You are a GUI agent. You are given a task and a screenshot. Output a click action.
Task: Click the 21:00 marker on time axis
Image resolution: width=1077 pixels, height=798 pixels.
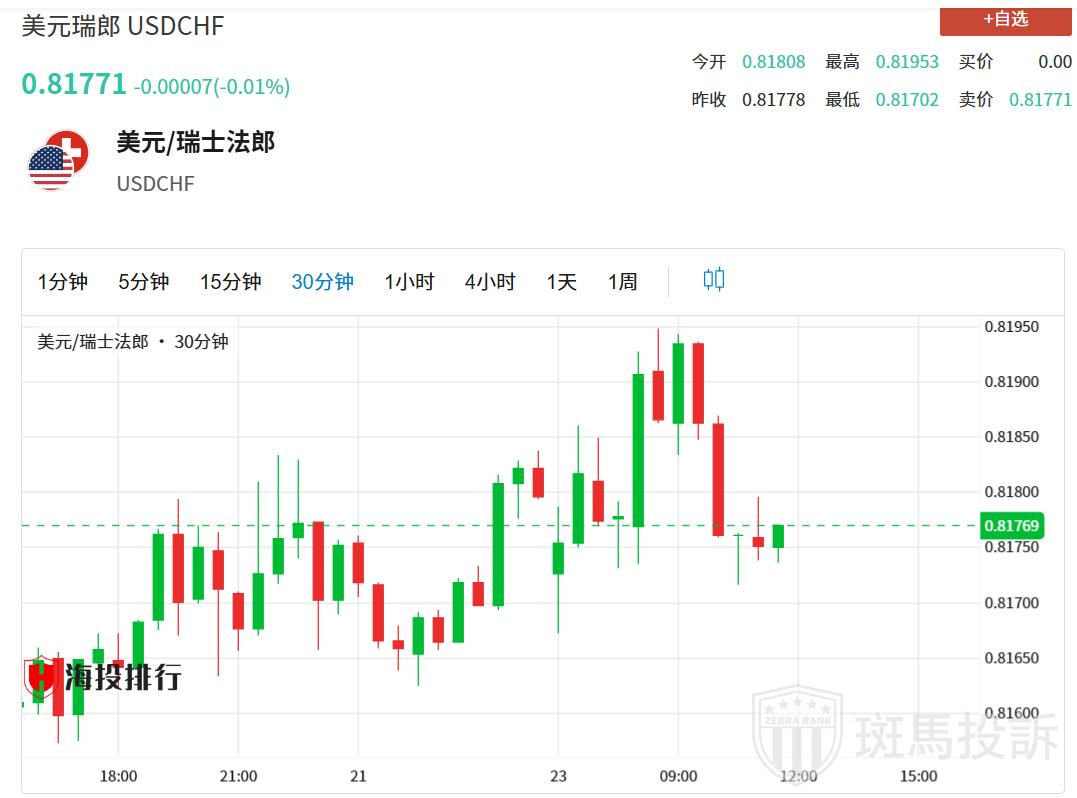(237, 776)
